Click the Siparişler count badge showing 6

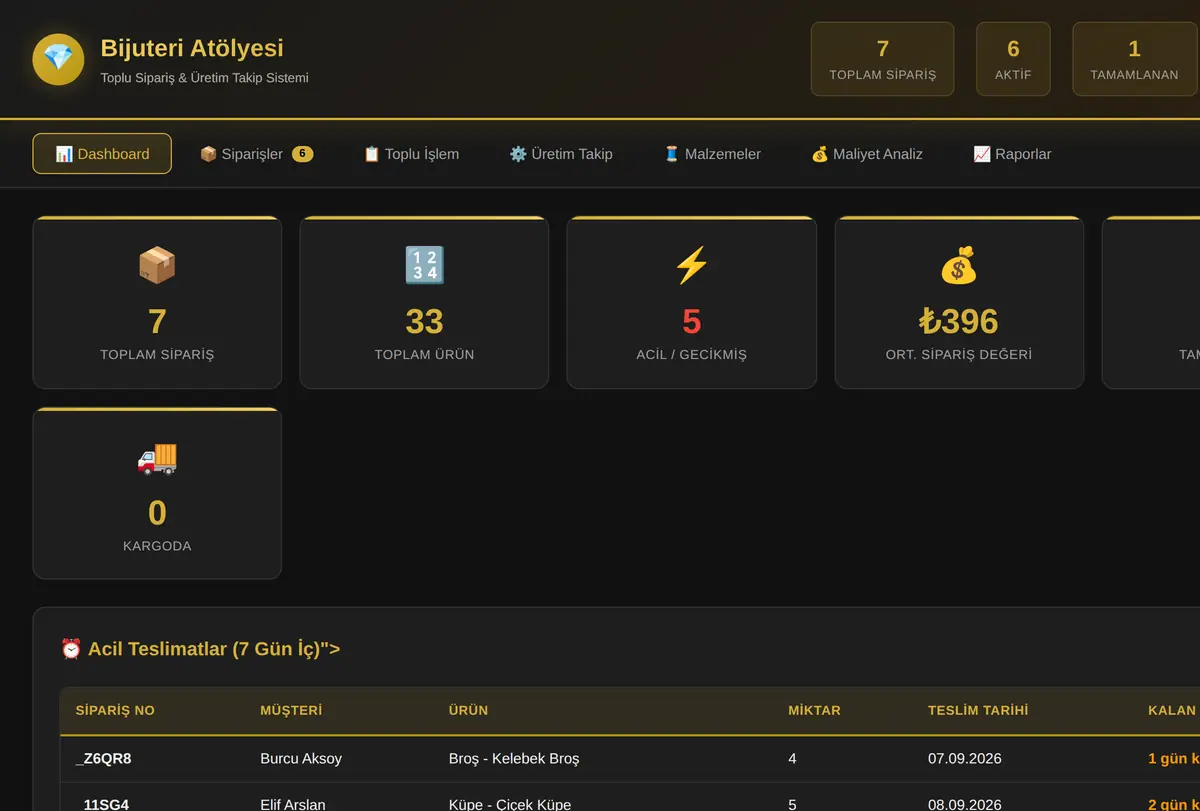pyautogui.click(x=302, y=154)
